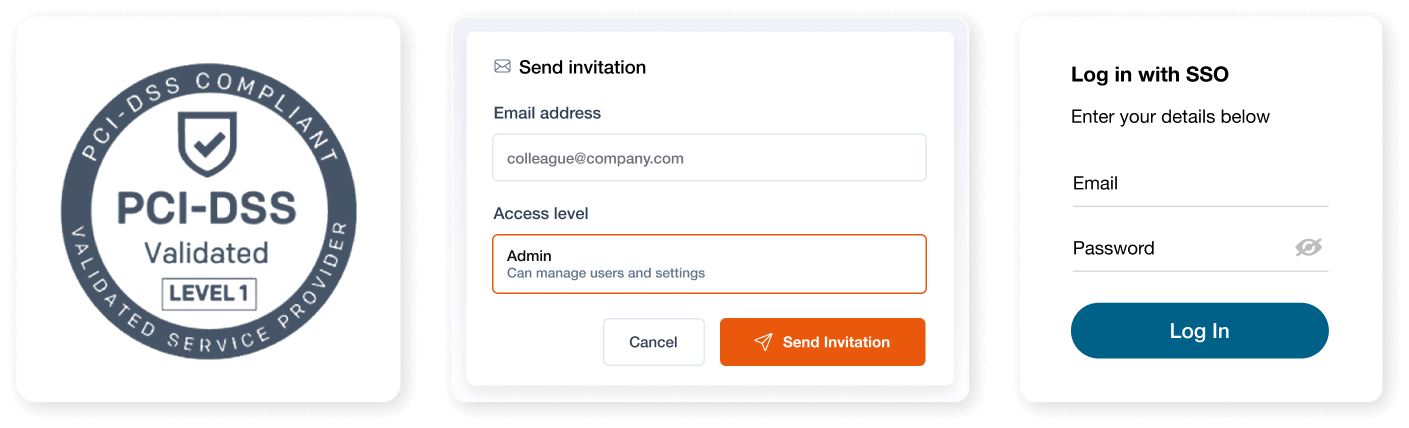Click the Cancel button
The width and height of the screenshot is (1409, 428).
point(653,342)
